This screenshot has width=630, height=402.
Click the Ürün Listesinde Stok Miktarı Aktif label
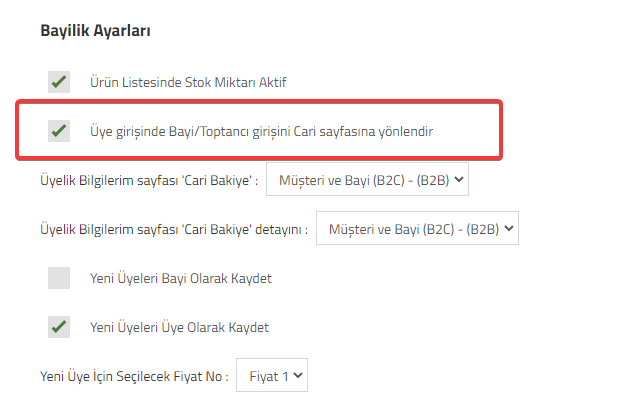(x=188, y=82)
